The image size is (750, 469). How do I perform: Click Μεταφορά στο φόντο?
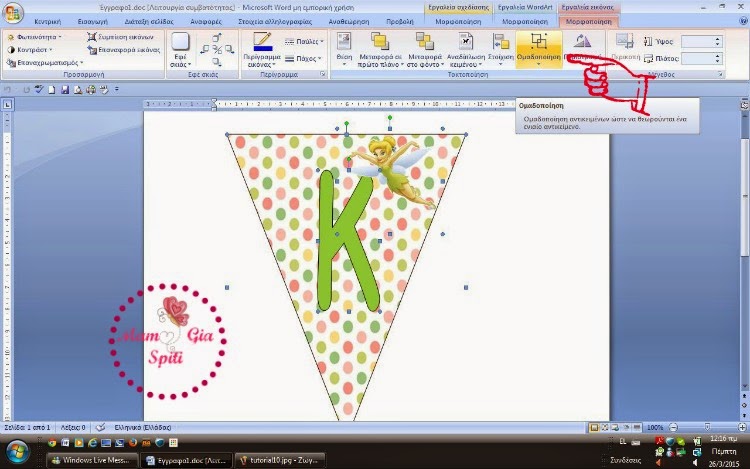coord(425,50)
